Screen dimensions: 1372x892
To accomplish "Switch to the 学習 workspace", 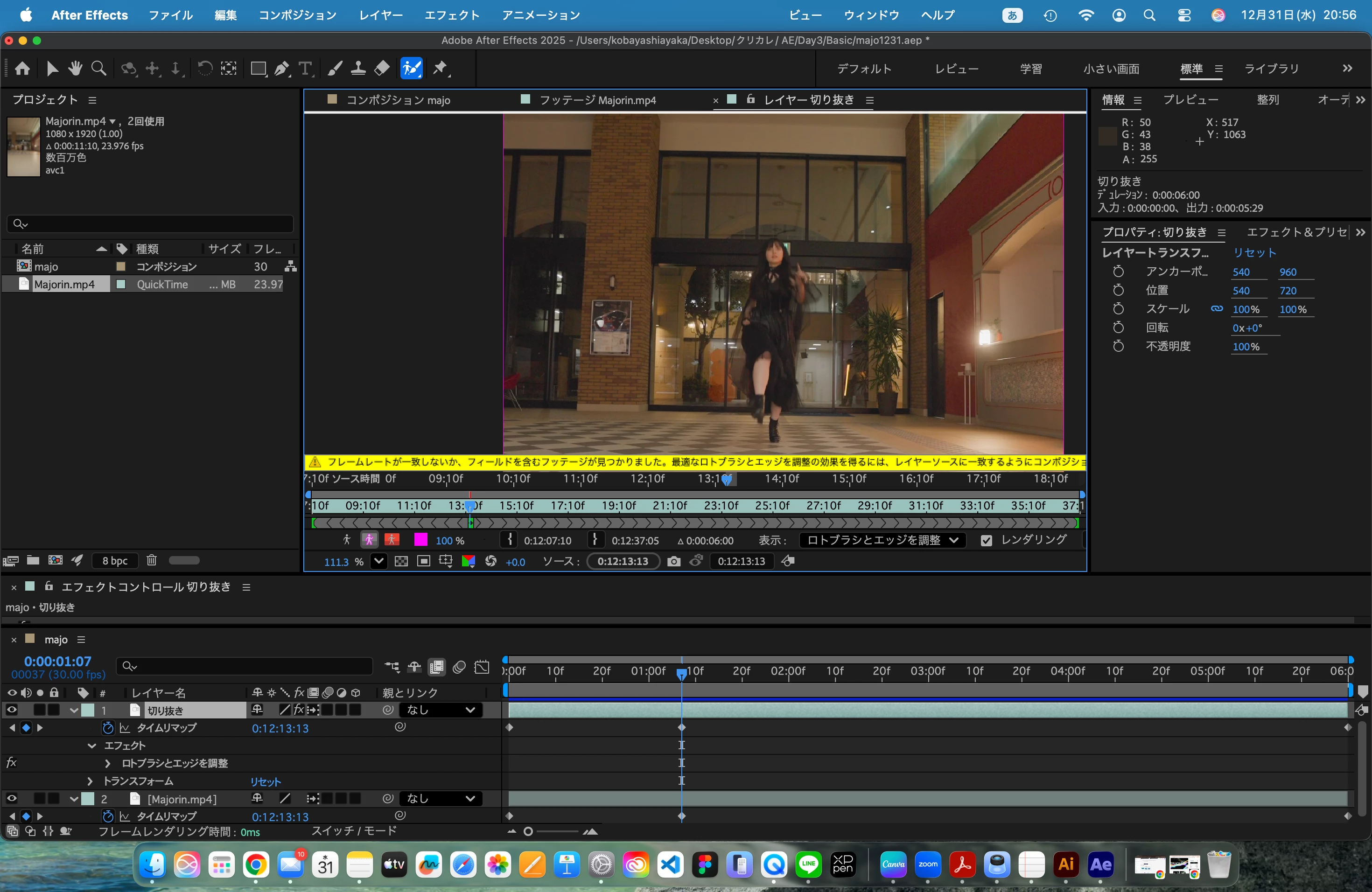I will tap(1031, 69).
